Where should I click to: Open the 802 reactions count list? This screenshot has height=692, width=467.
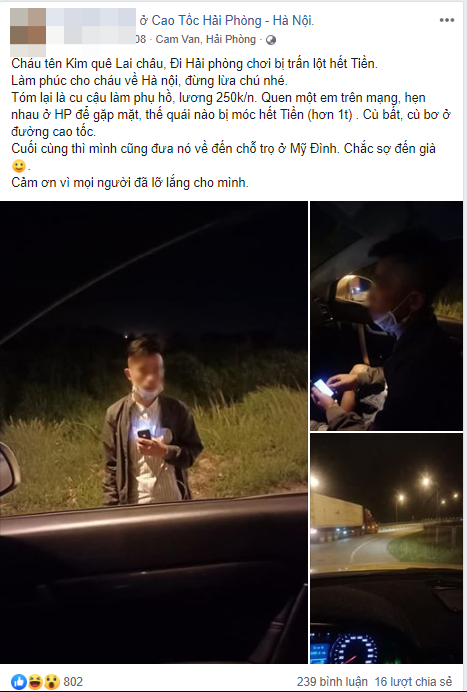pyautogui.click(x=73, y=682)
